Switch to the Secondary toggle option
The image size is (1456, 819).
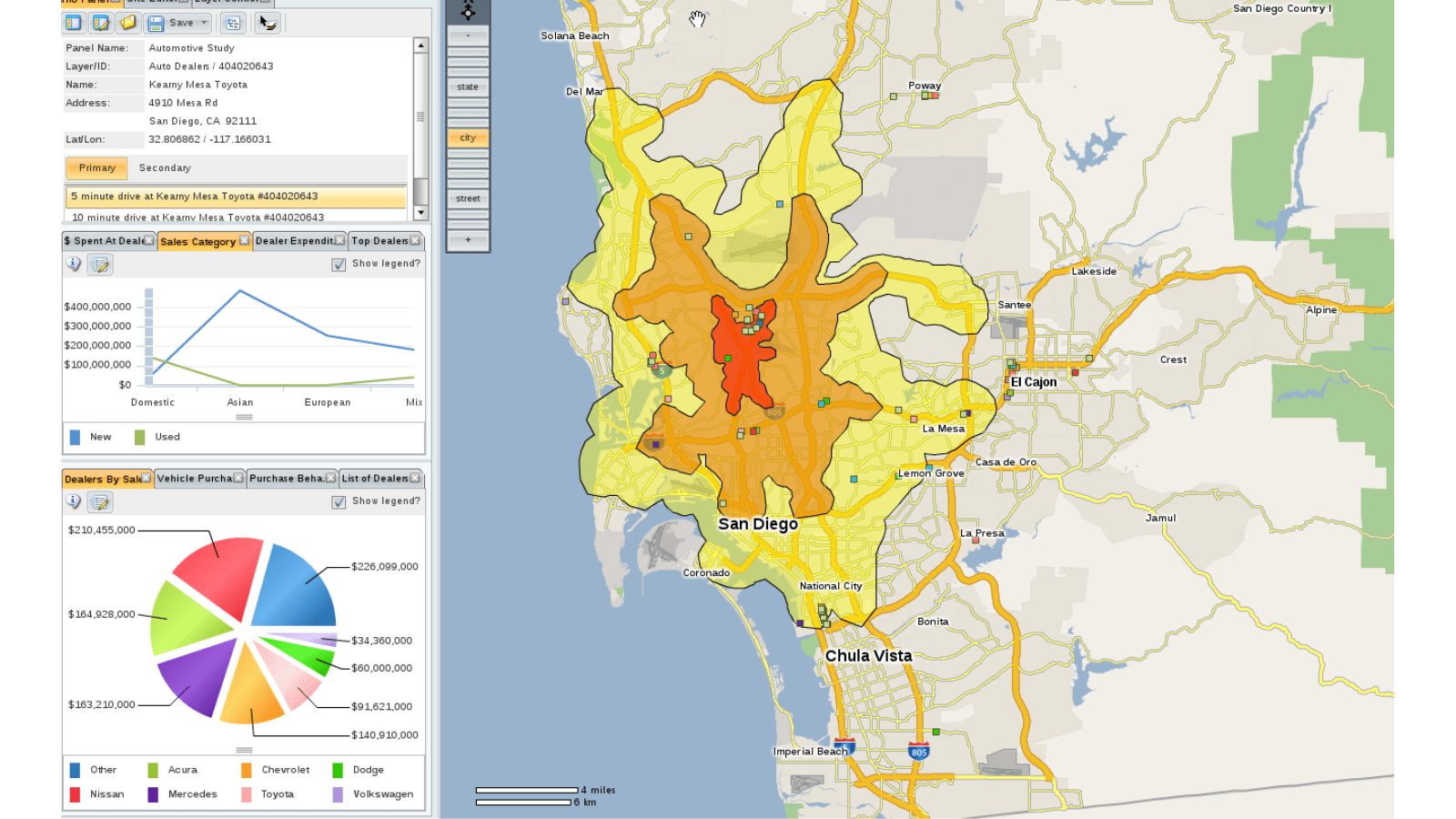pyautogui.click(x=165, y=168)
